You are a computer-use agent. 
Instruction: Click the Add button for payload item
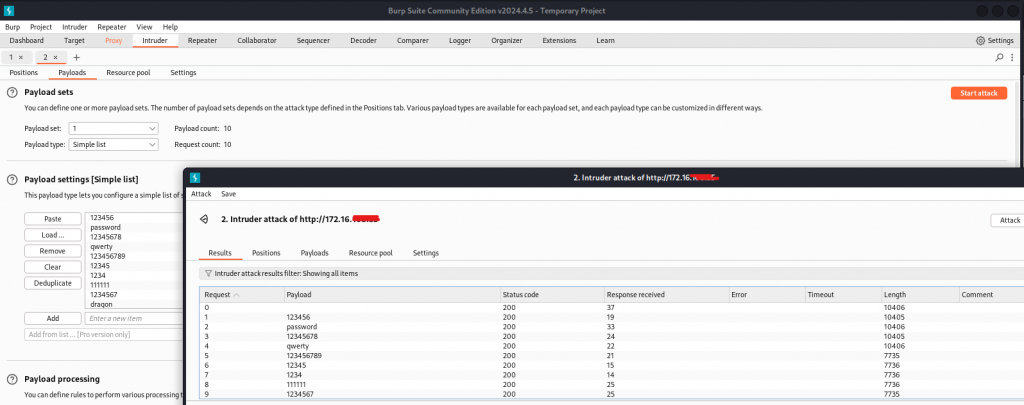point(53,318)
